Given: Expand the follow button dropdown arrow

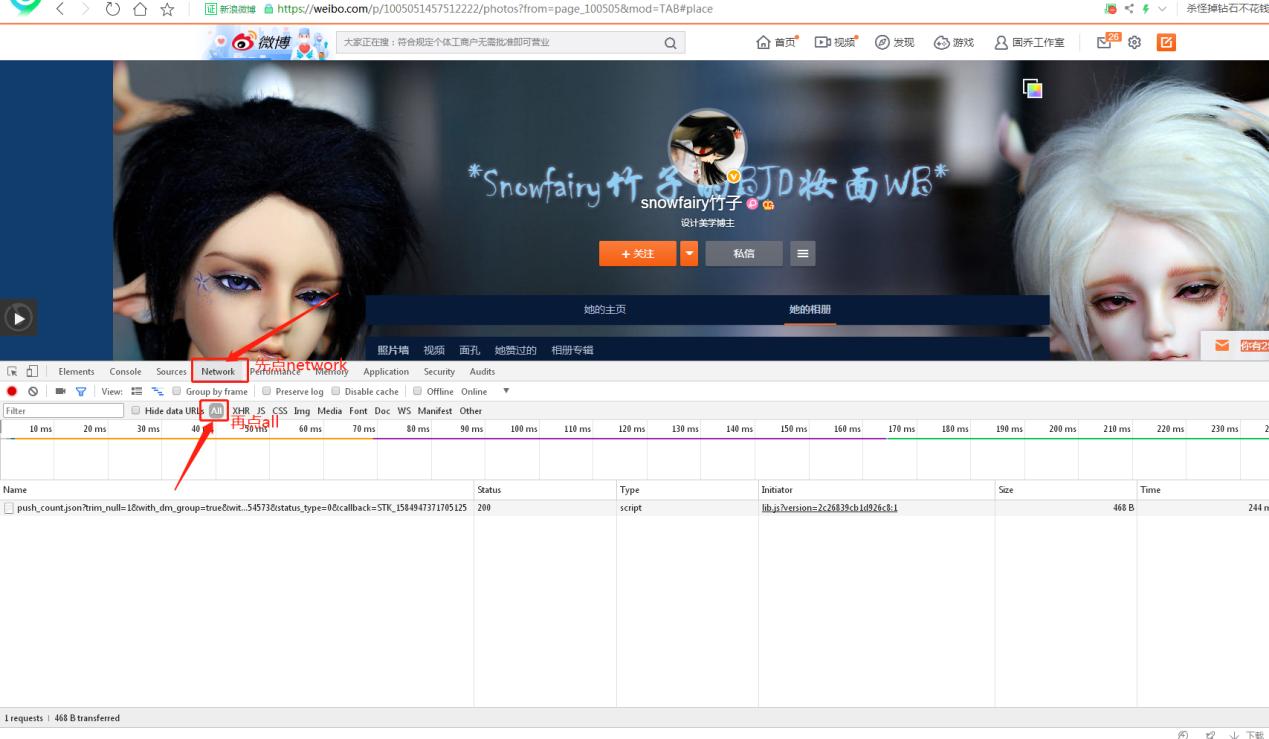Looking at the screenshot, I should (688, 253).
